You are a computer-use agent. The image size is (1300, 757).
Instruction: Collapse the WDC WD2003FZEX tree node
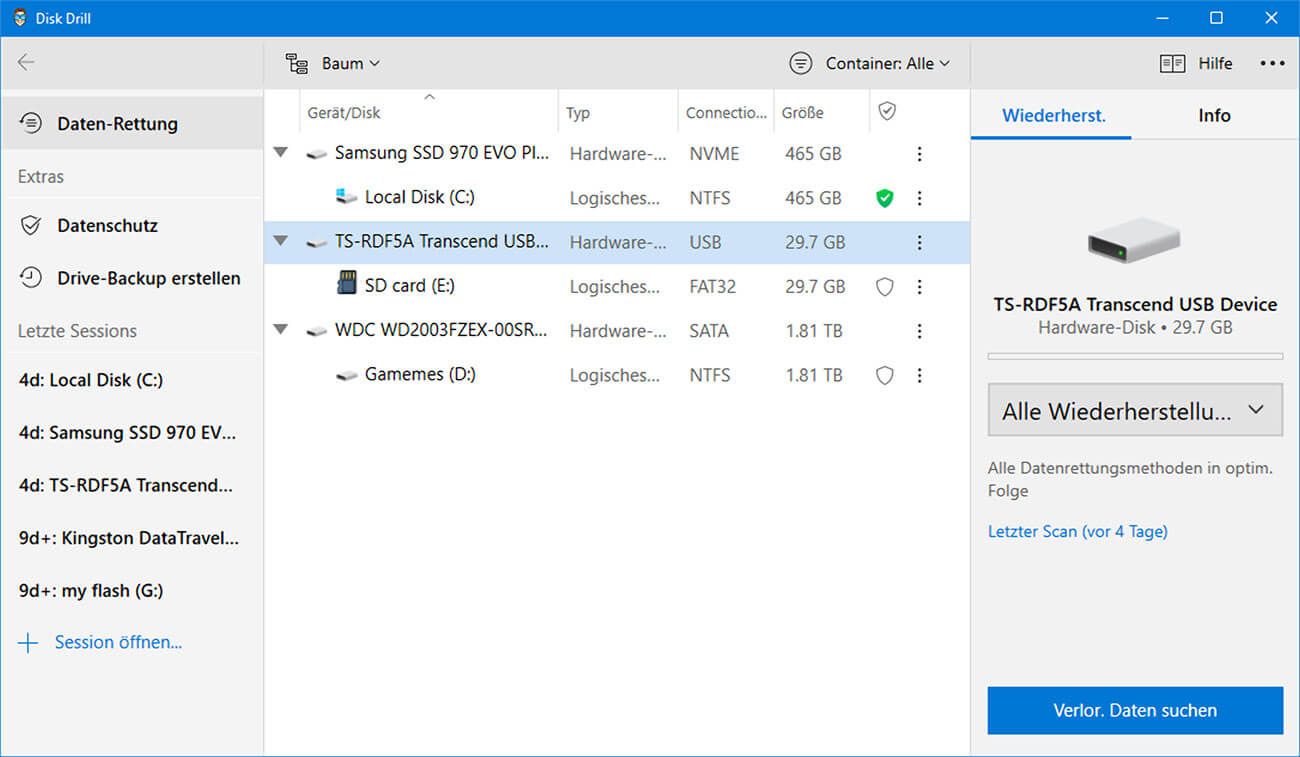coord(281,329)
